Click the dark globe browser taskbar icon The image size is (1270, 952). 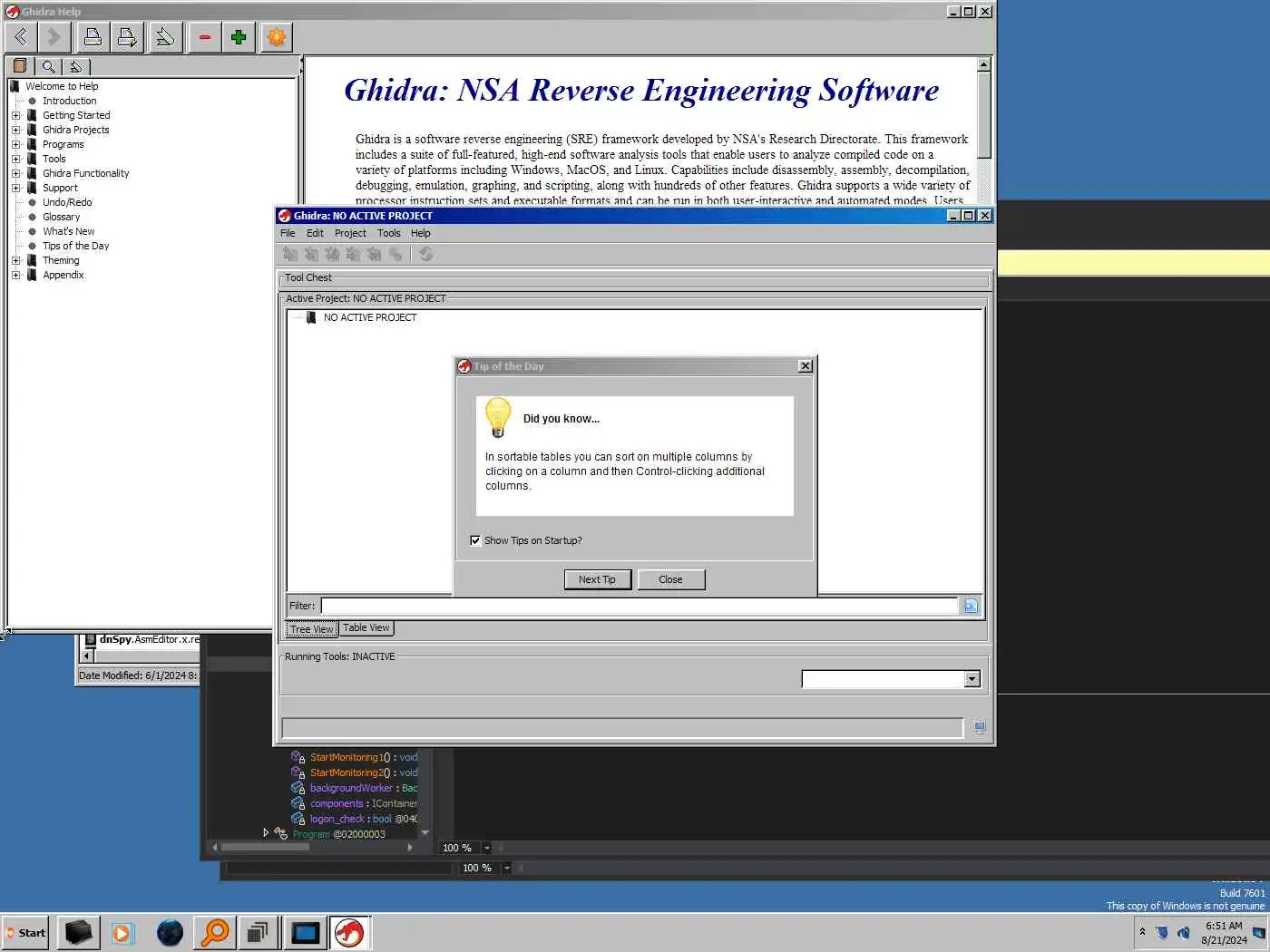pyautogui.click(x=170, y=932)
